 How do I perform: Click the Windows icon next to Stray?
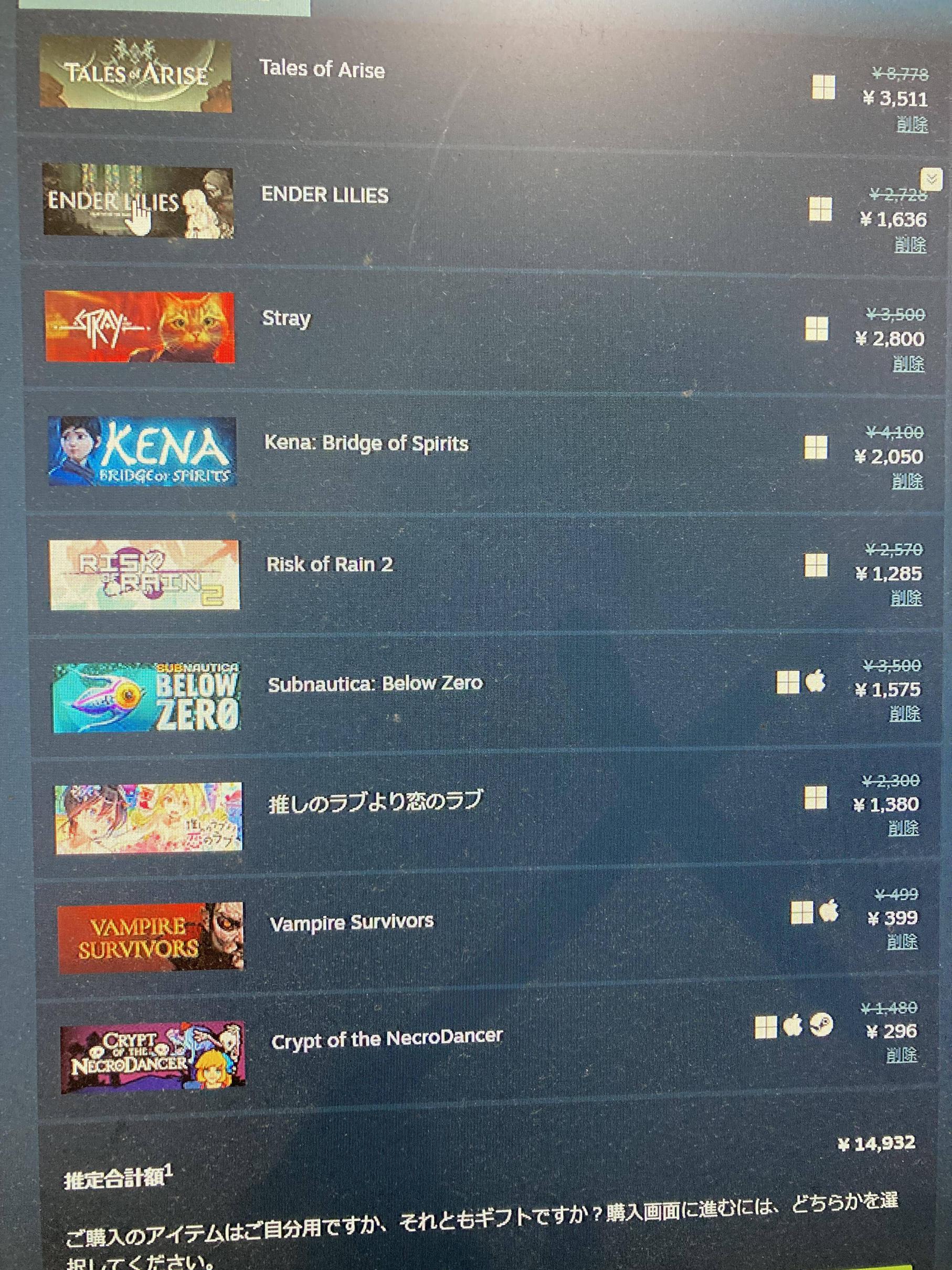pyautogui.click(x=817, y=329)
